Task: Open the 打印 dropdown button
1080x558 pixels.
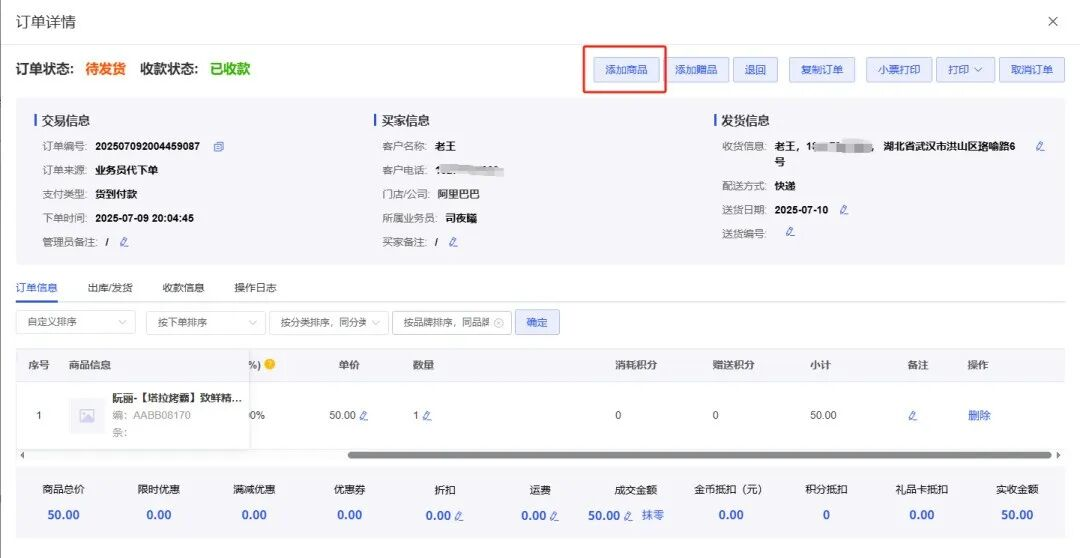Action: 965,70
